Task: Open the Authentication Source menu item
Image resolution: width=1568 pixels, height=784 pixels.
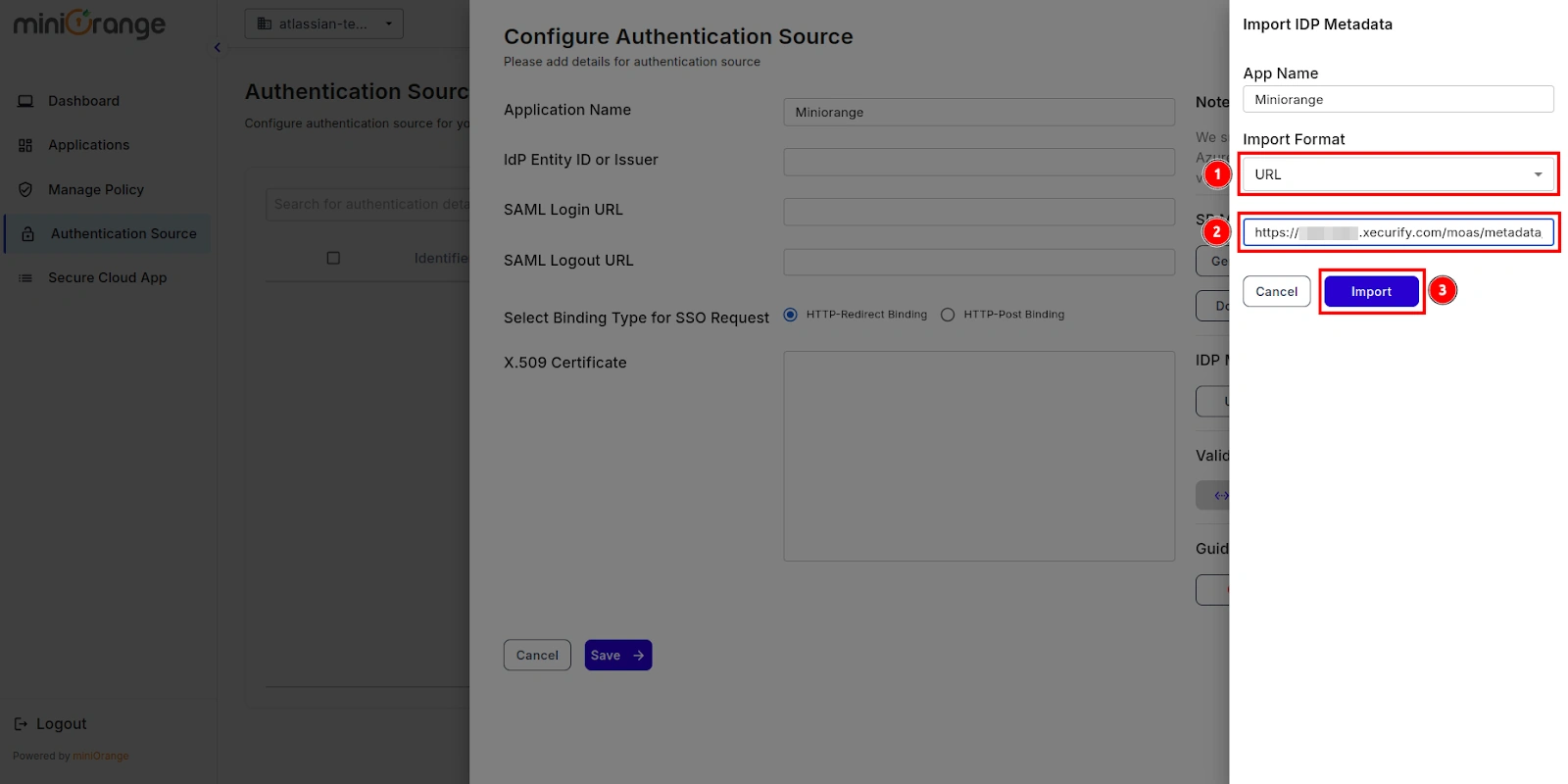Action: [x=108, y=233]
